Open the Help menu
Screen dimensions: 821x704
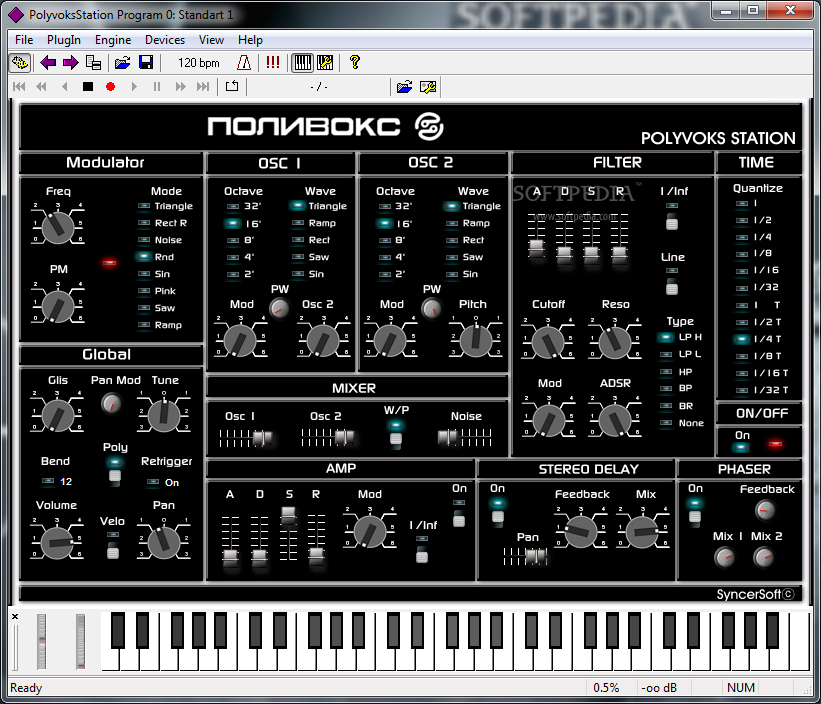click(250, 40)
